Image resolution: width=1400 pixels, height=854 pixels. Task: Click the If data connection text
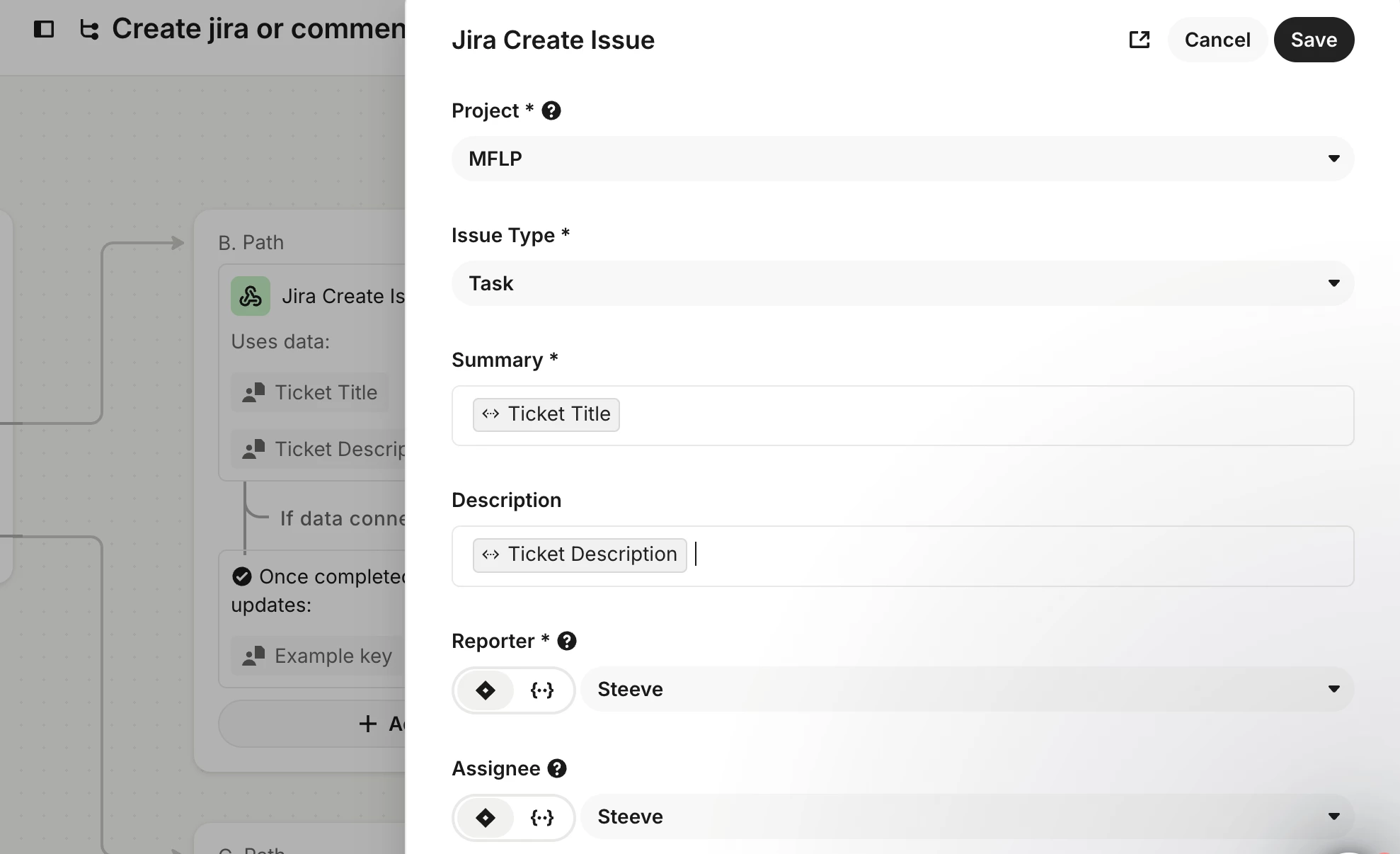[343, 518]
